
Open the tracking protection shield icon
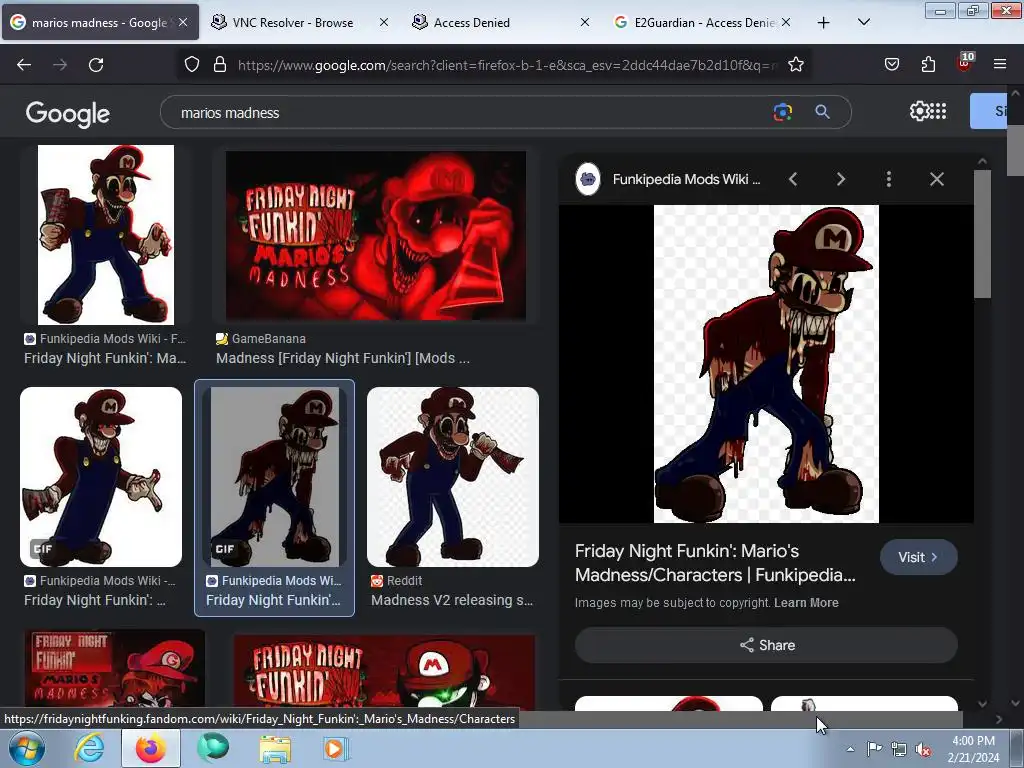pos(191,64)
